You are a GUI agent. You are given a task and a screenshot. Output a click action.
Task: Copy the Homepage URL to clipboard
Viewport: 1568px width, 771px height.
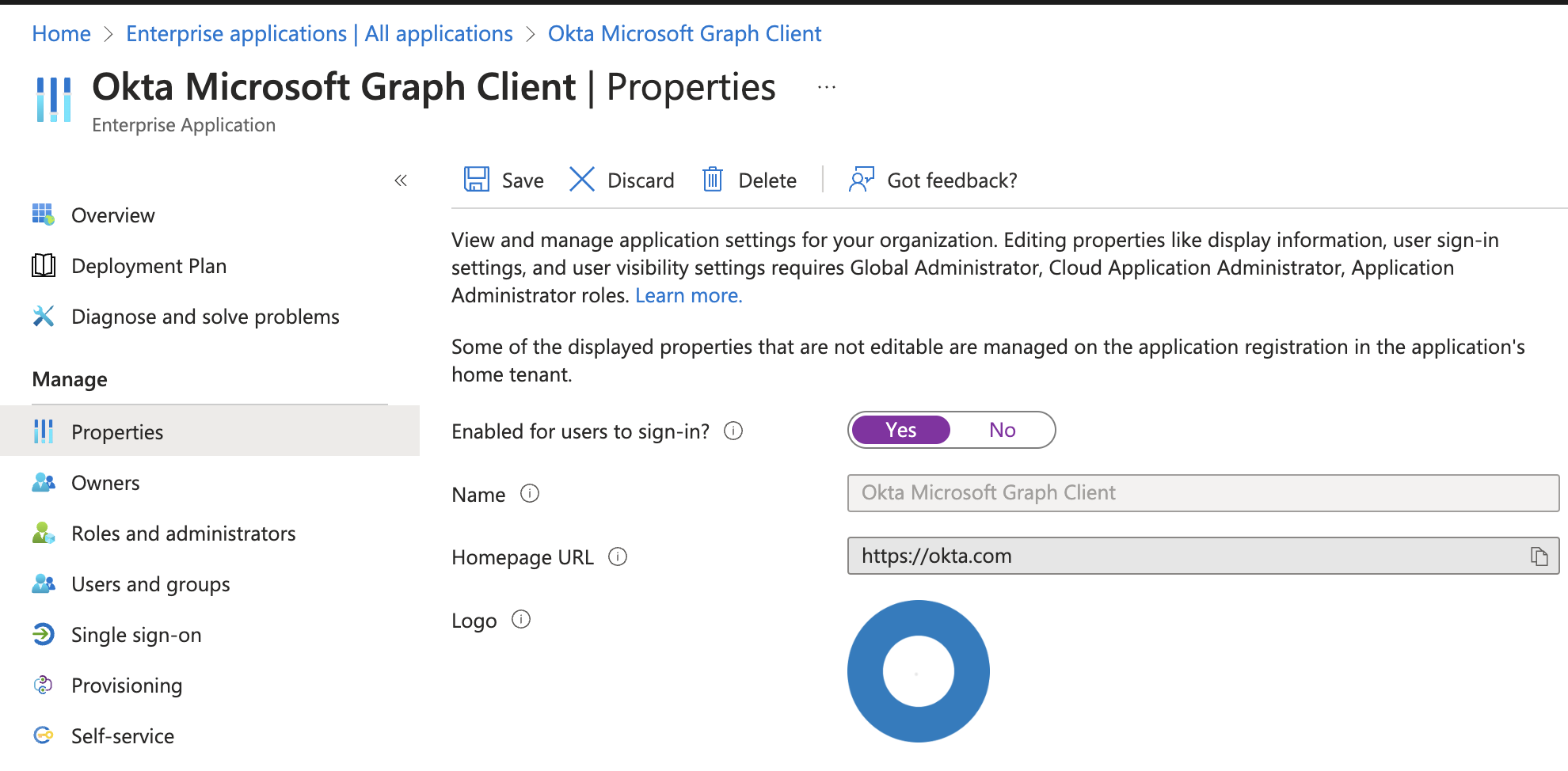pos(1539,556)
